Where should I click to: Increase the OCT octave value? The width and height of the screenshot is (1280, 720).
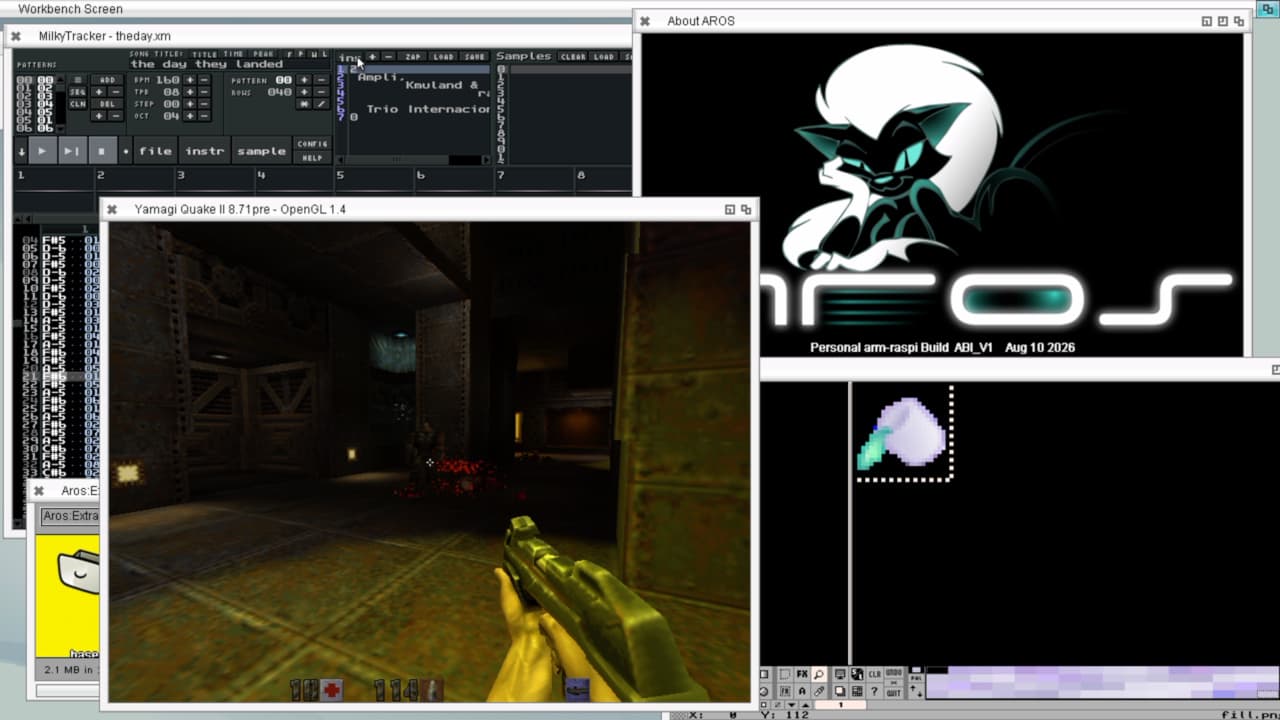click(x=190, y=116)
